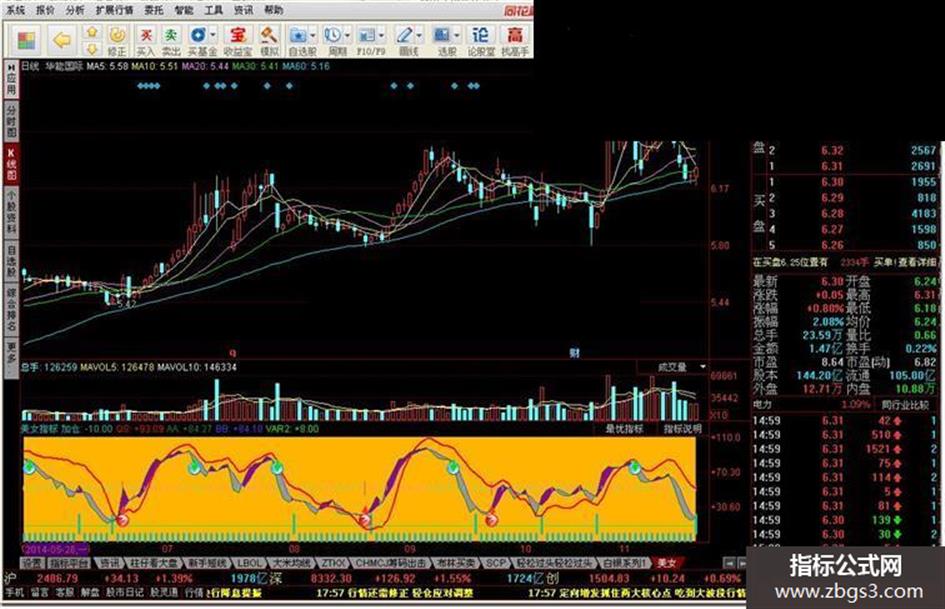Open the 工具 menu
945x609 pixels.
tap(213, 10)
